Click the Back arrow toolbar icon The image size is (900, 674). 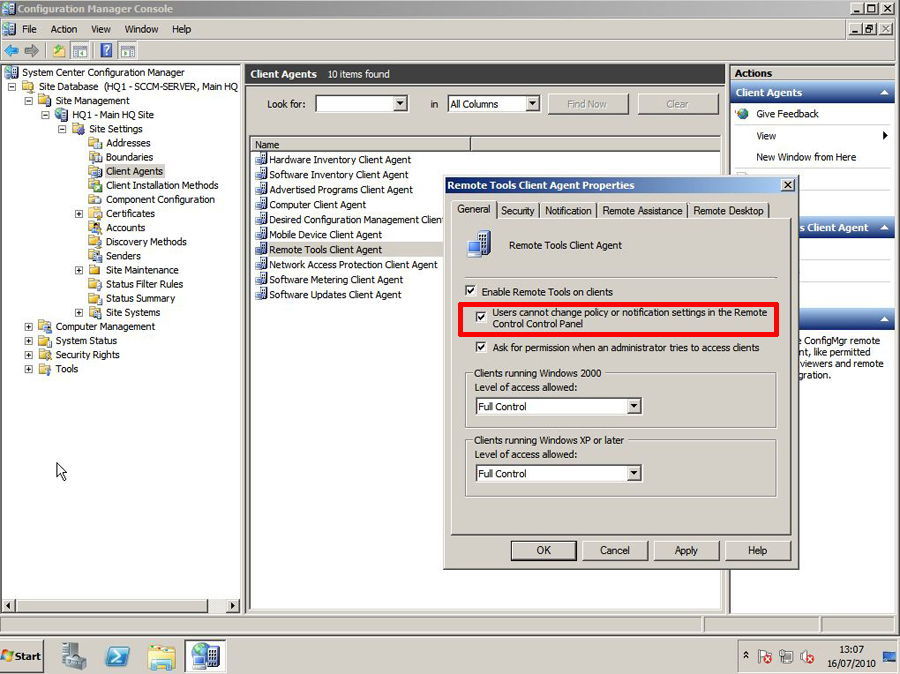tap(11, 51)
